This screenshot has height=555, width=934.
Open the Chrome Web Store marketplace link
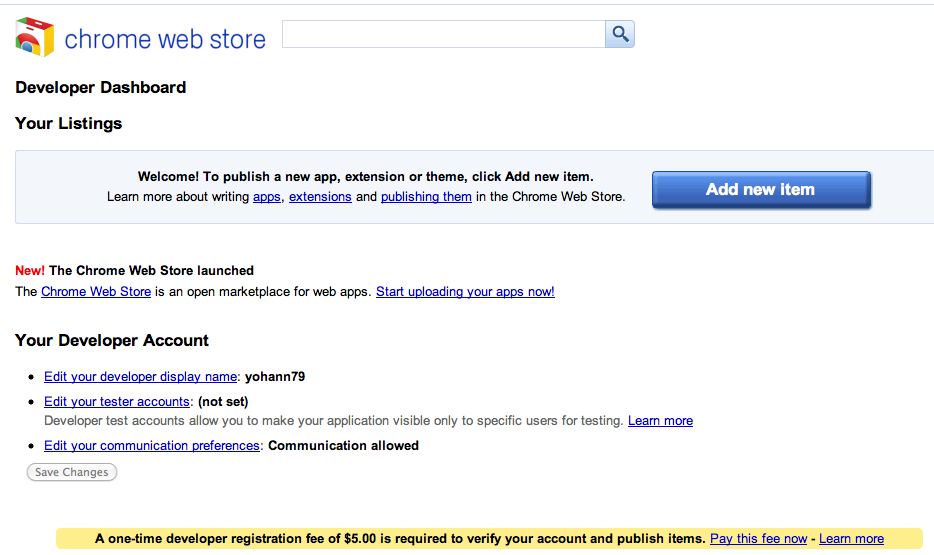(x=96, y=292)
